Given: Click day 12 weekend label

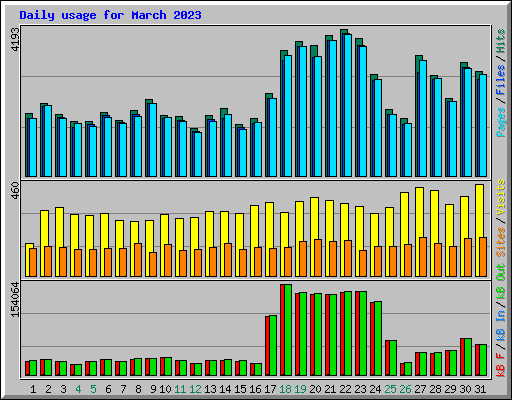Looking at the screenshot, I should pos(195,389).
